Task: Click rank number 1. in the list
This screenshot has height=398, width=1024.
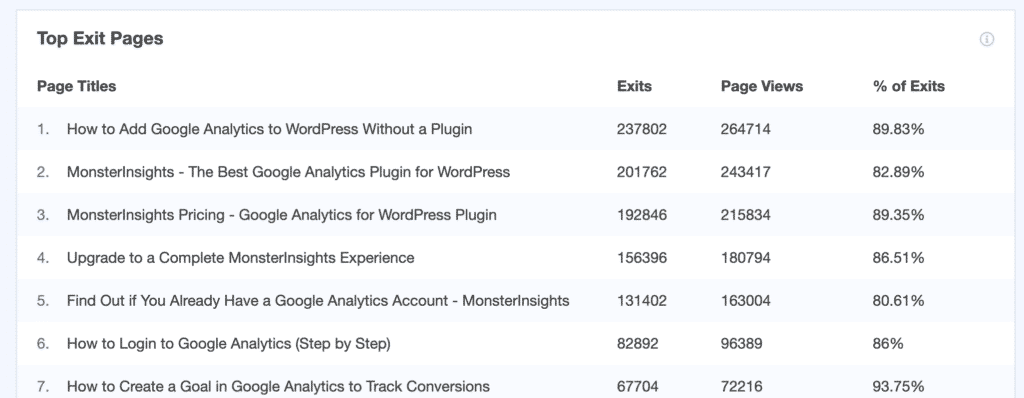Action: point(43,129)
